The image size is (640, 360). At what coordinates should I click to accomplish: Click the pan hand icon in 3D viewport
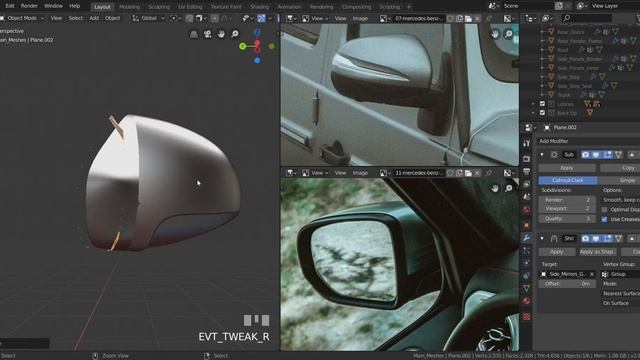(221, 34)
